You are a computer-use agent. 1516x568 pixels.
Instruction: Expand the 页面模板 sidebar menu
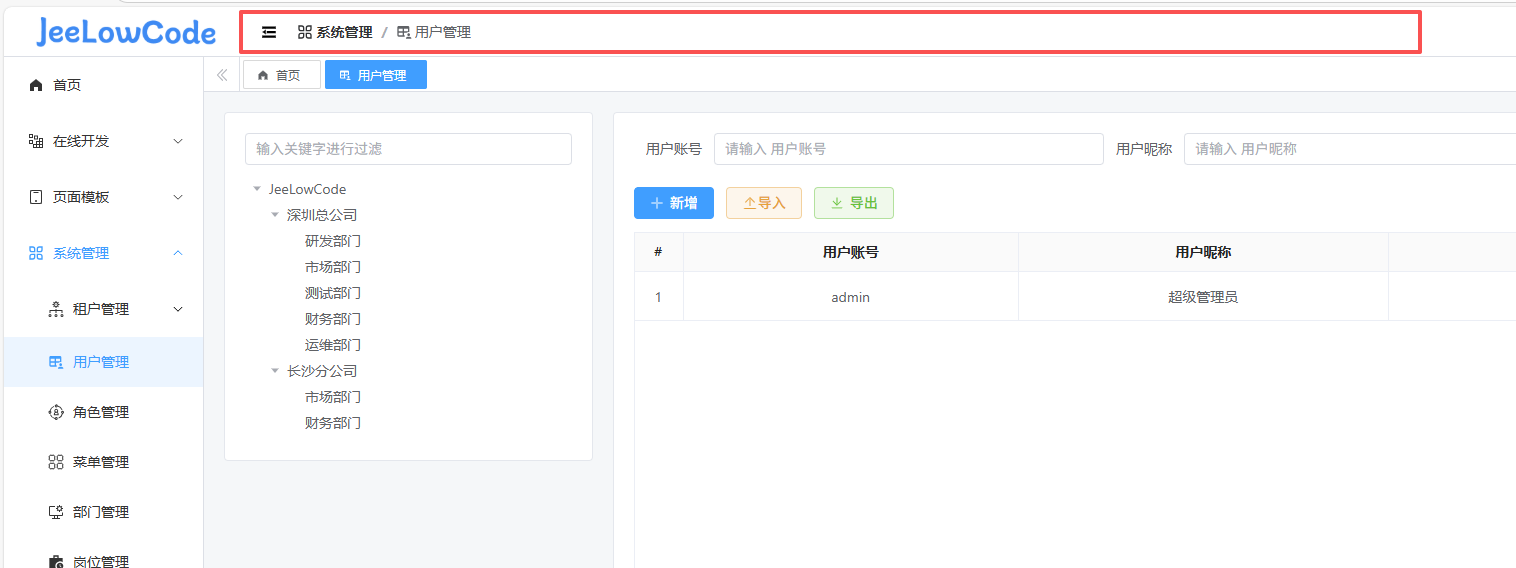tap(178, 197)
